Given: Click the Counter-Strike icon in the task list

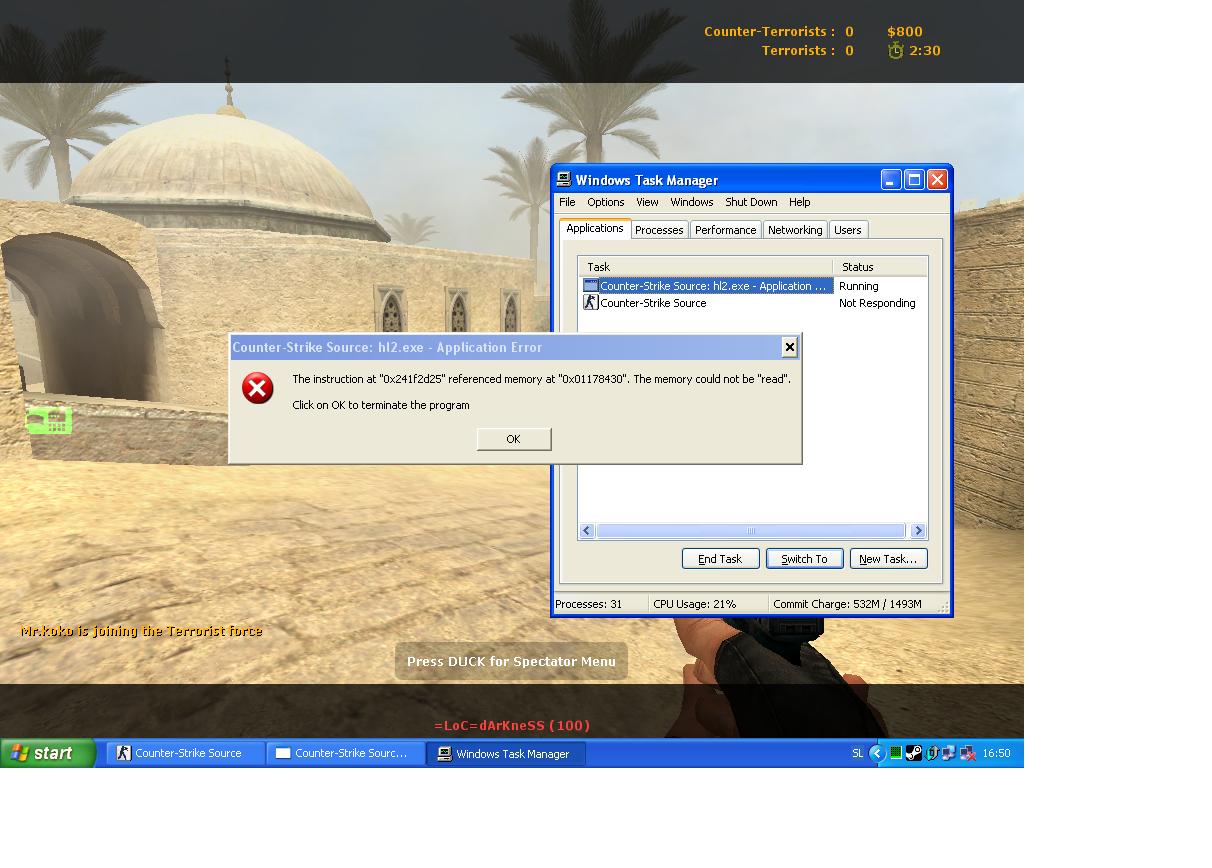Looking at the screenshot, I should coord(590,303).
